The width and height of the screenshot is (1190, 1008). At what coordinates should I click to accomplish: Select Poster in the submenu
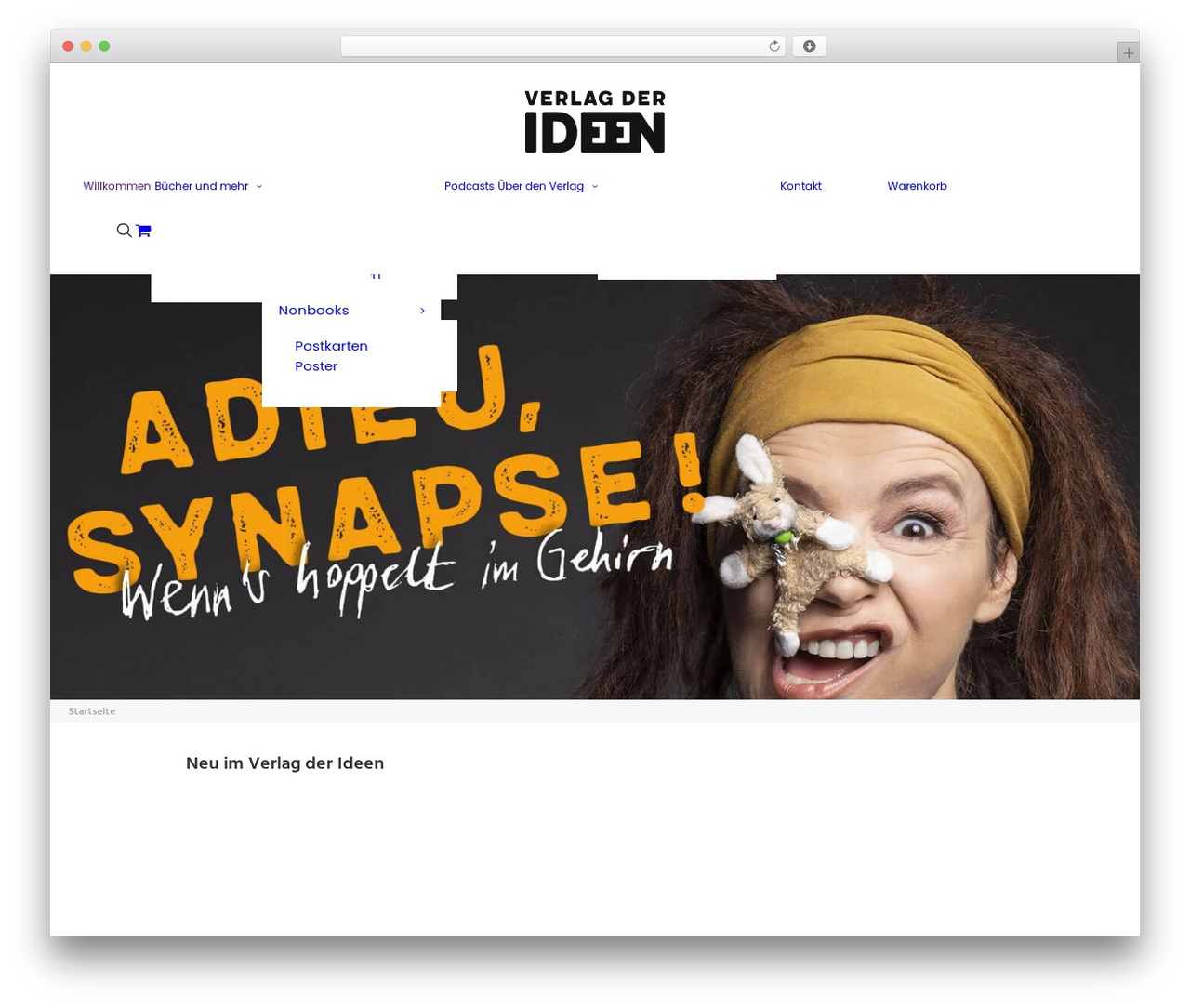pos(316,366)
